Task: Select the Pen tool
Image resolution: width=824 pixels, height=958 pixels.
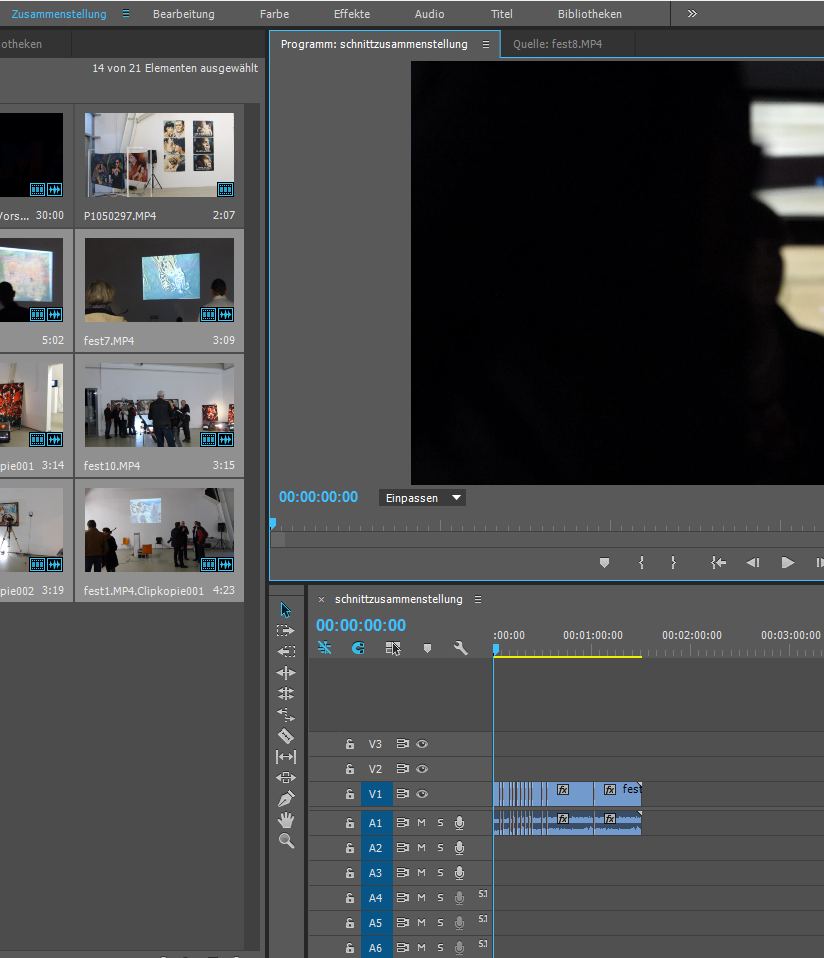Action: pyautogui.click(x=286, y=799)
